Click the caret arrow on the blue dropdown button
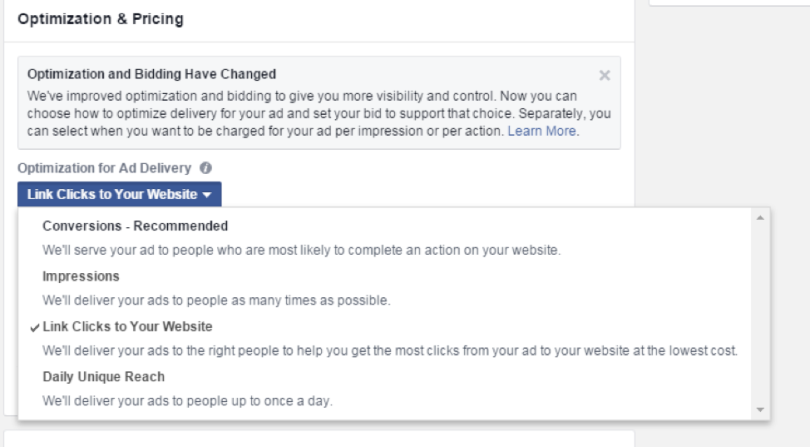This screenshot has height=447, width=810. coord(206,195)
